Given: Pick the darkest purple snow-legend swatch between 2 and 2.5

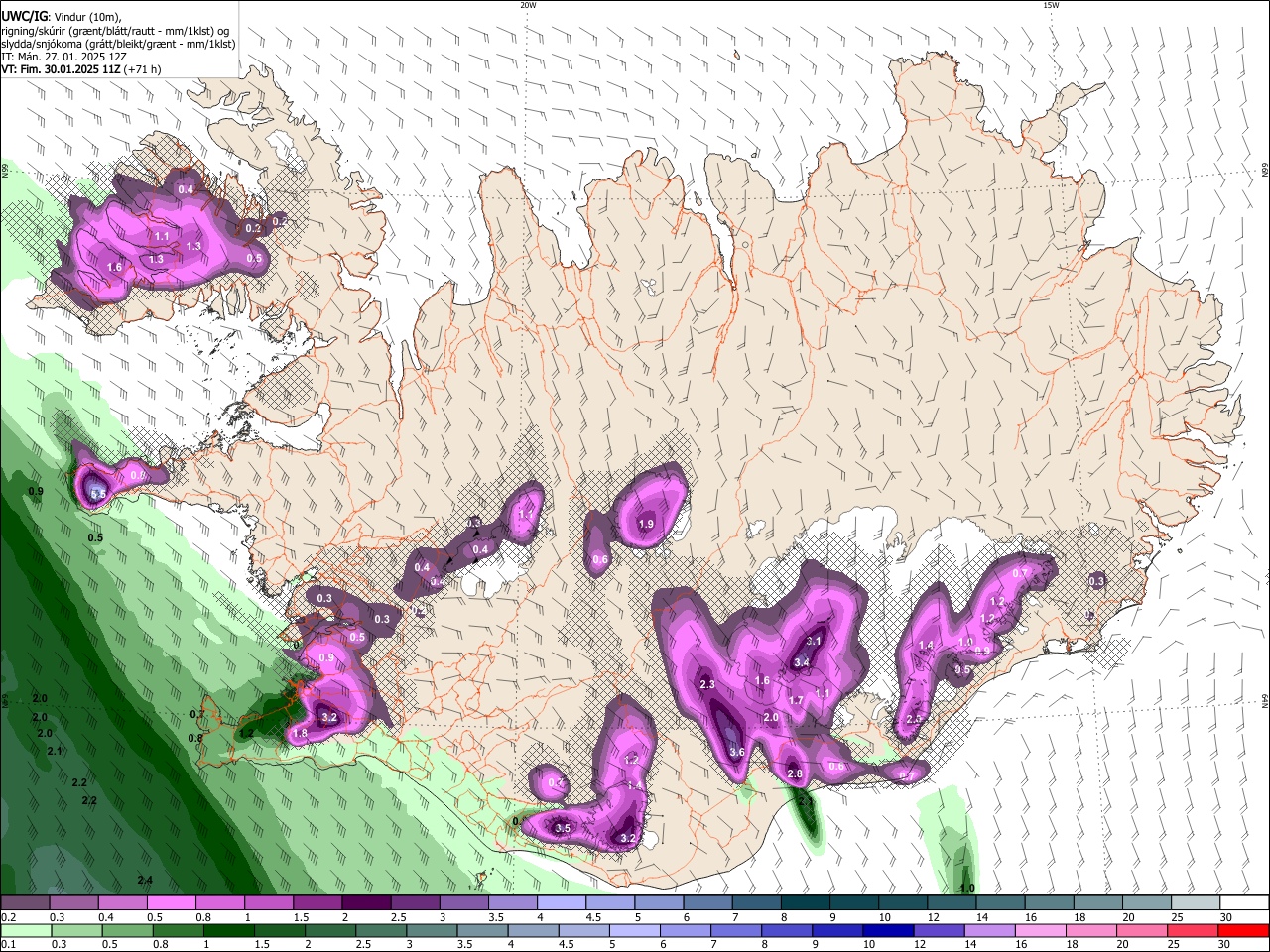Looking at the screenshot, I should 366,903.
